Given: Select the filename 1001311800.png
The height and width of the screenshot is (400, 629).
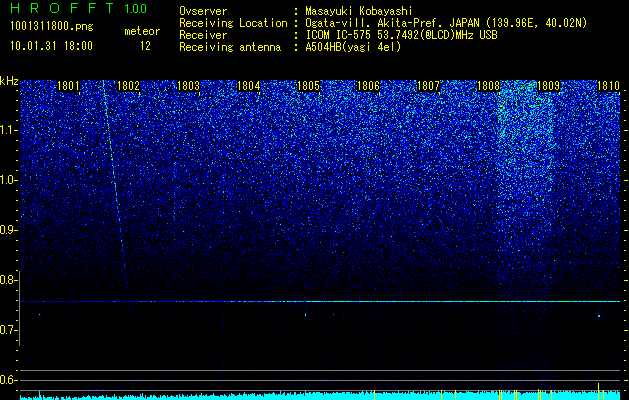Looking at the screenshot, I should tap(52, 27).
